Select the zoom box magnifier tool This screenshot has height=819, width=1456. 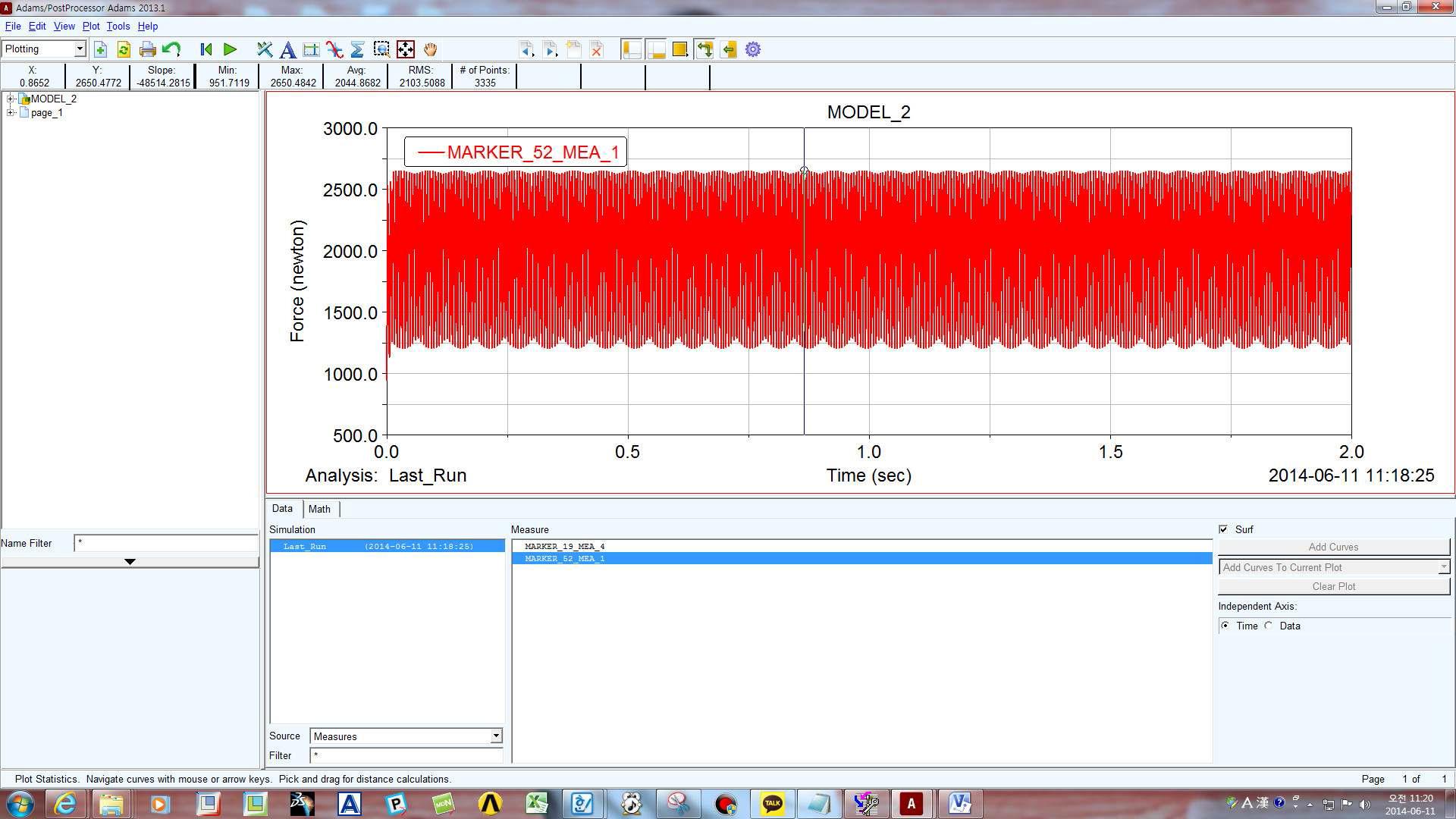(x=381, y=49)
